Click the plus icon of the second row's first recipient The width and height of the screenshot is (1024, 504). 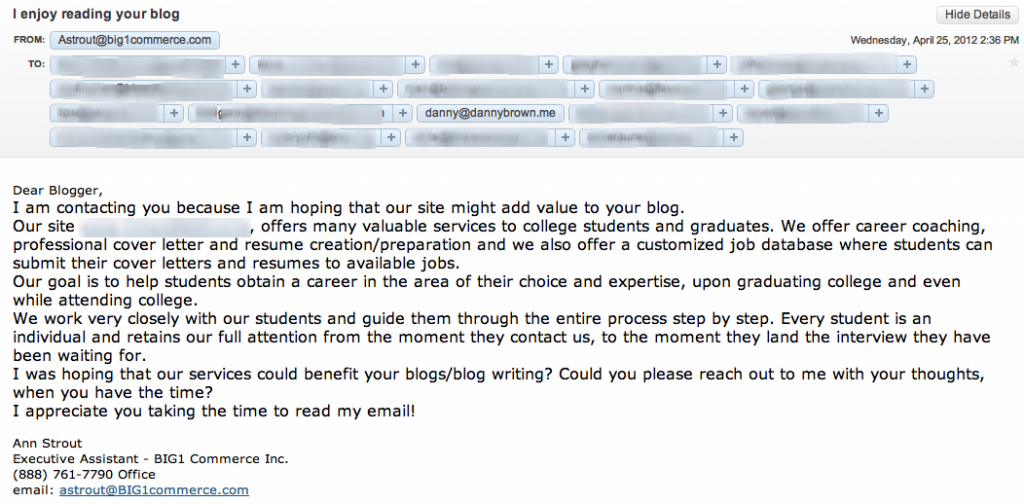[x=246, y=88]
